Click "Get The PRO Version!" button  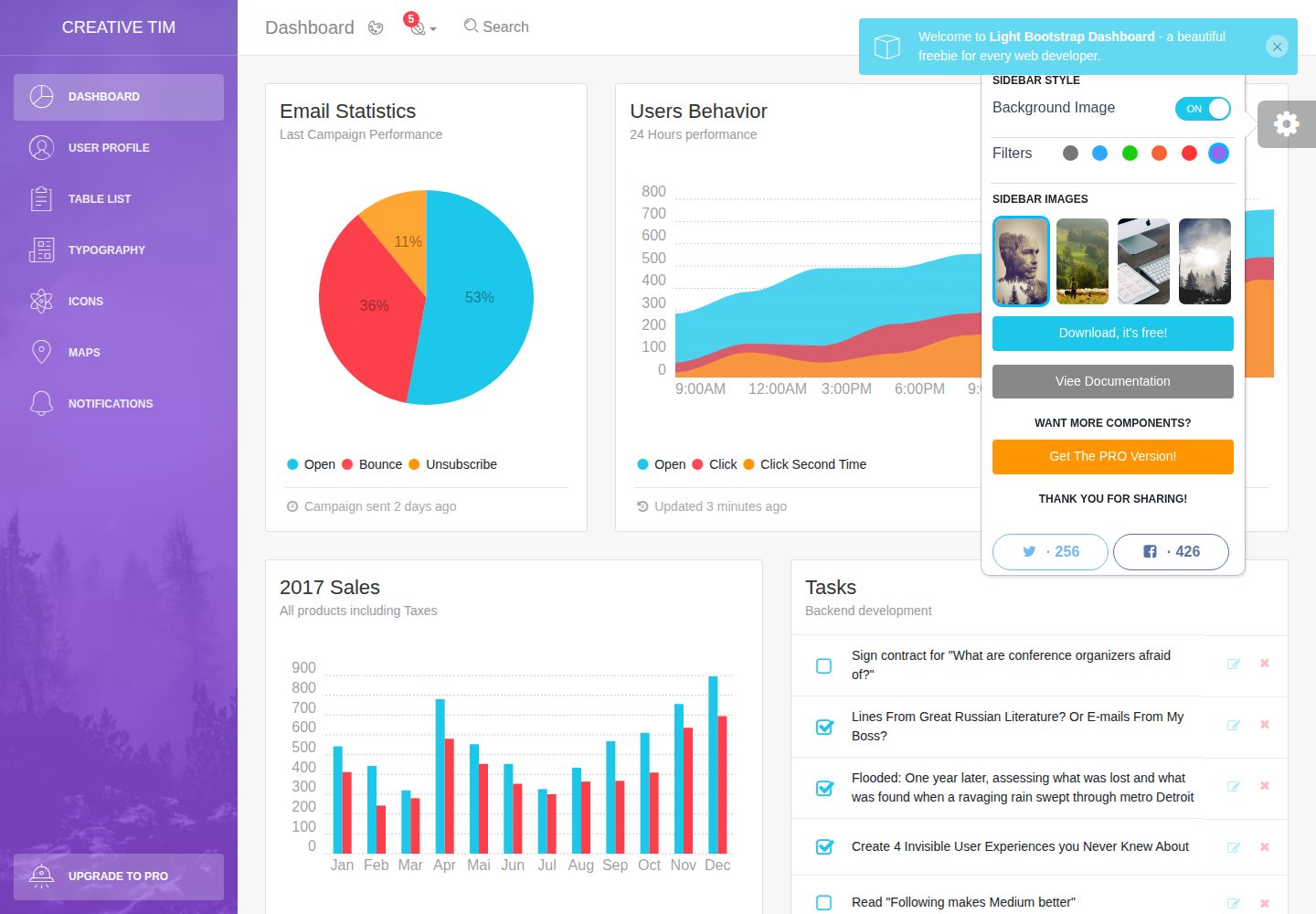click(1113, 457)
